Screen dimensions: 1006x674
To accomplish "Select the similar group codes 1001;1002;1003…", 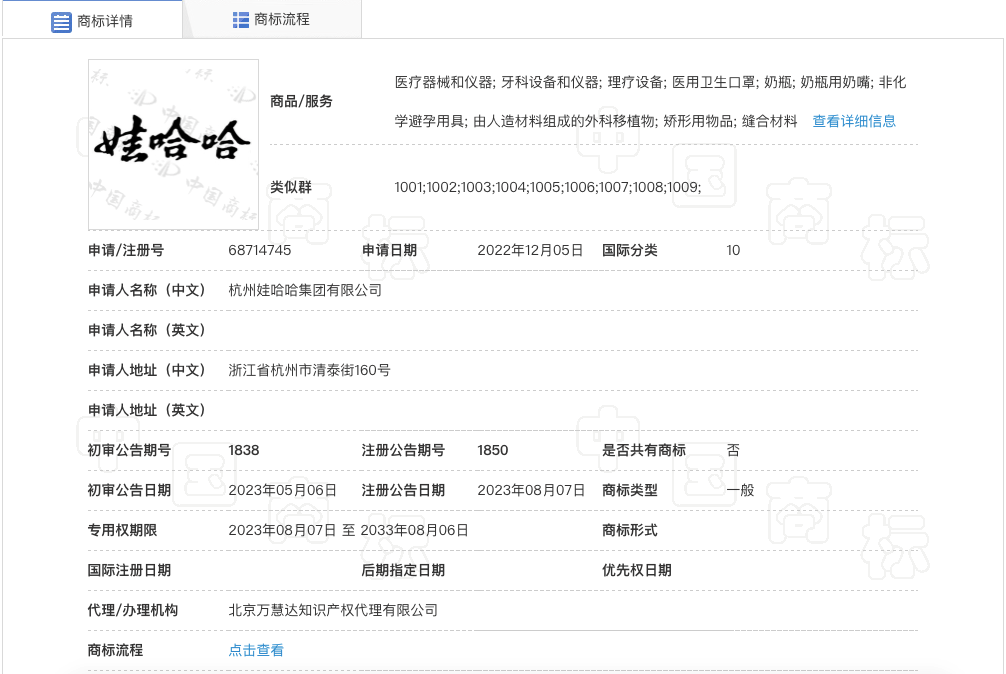I will tap(548, 187).
